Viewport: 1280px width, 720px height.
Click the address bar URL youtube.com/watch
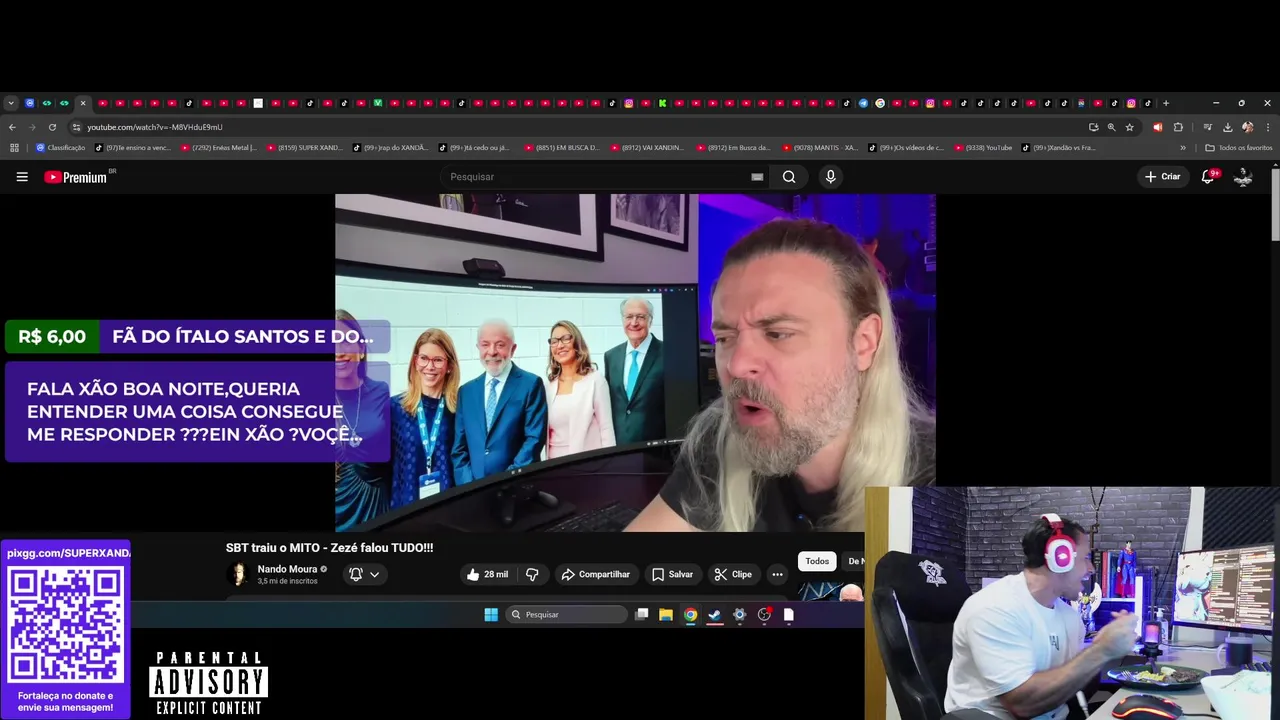[x=155, y=127]
